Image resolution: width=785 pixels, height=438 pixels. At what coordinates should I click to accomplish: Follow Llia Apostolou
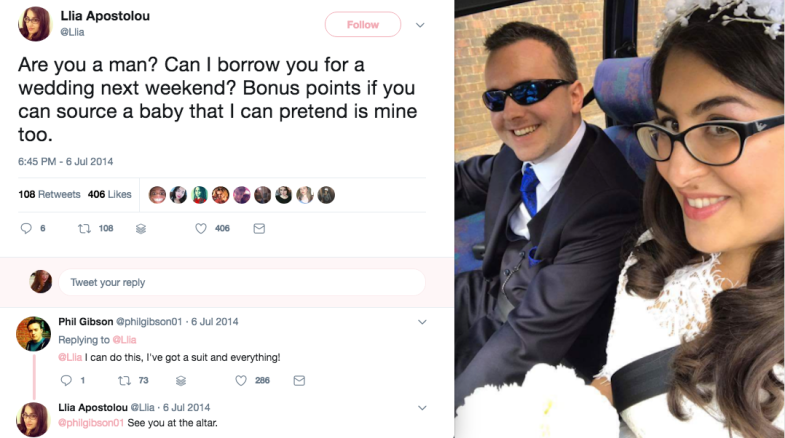point(363,25)
